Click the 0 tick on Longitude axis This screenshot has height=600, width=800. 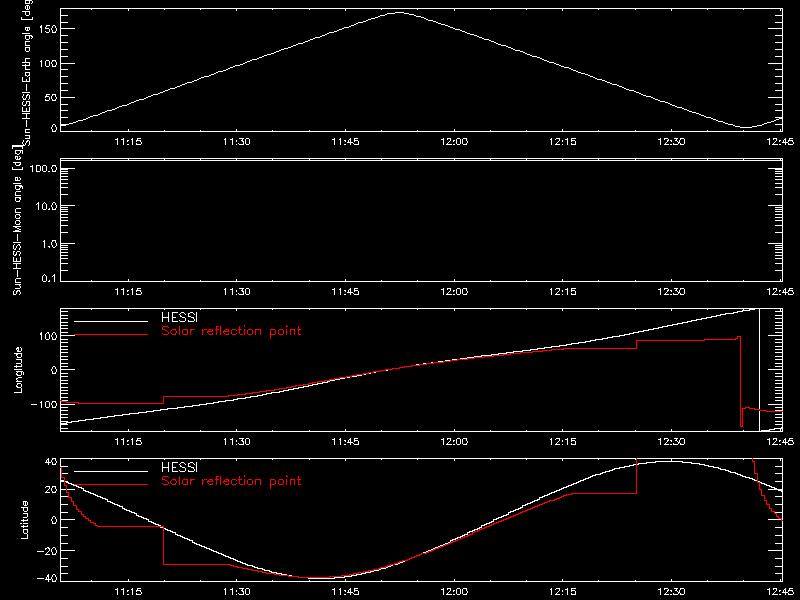(x=54, y=370)
